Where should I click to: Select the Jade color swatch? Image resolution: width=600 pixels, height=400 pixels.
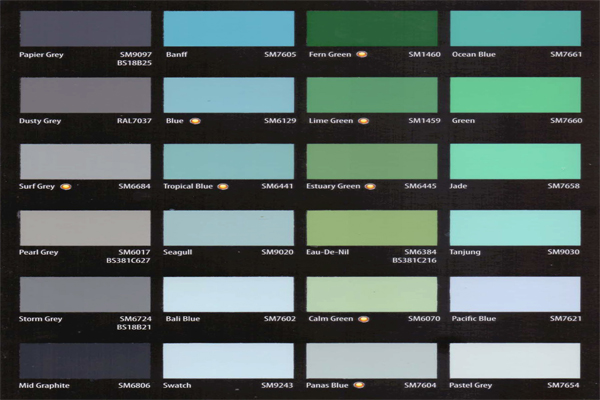[515, 161]
